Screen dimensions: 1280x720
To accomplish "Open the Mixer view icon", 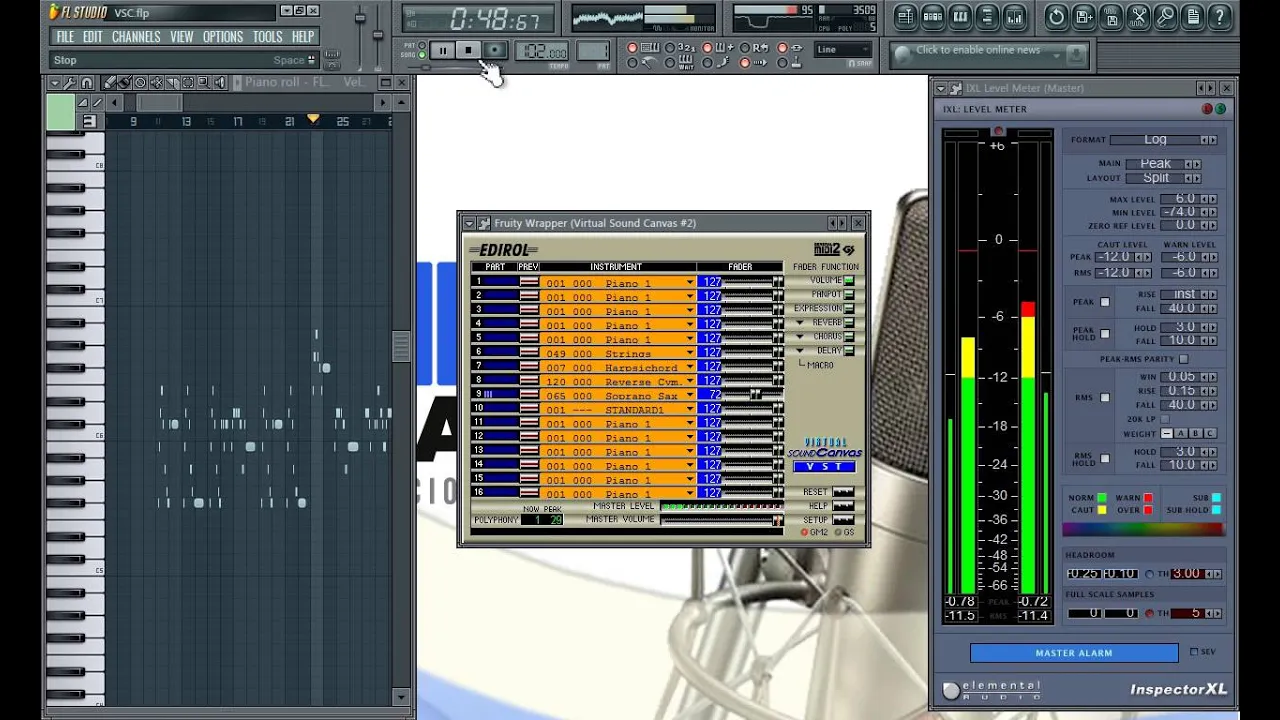I will [x=1014, y=16].
